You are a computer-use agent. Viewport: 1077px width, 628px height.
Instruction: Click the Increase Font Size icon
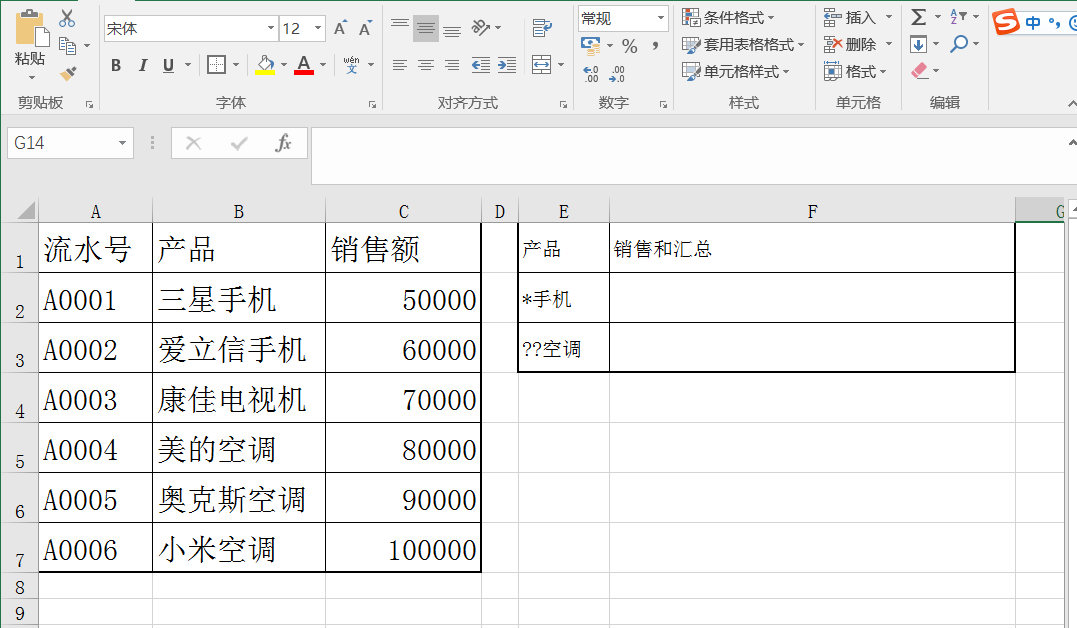[340, 29]
